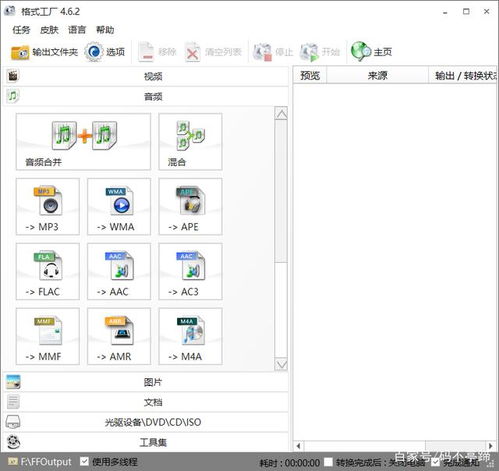
Task: Open the 皮肤 skin menu
Action: [49, 30]
